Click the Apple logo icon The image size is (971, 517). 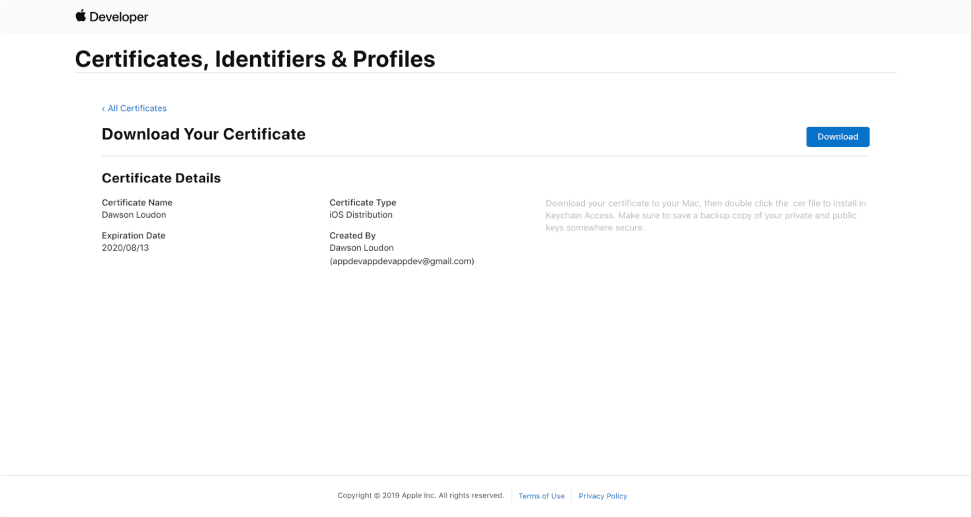click(81, 16)
